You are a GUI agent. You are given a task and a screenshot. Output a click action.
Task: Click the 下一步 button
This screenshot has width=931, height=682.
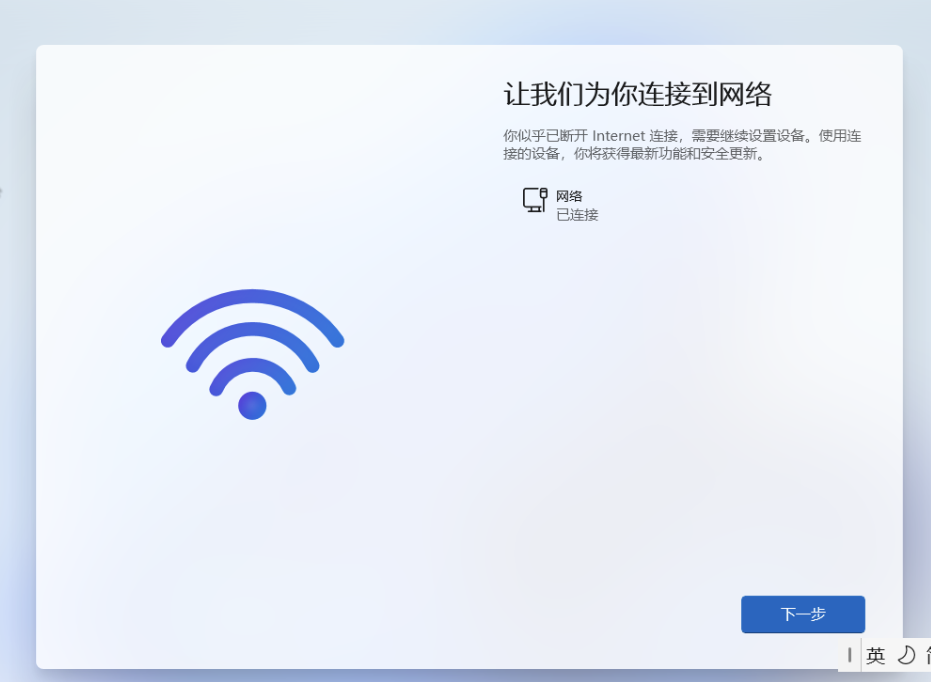803,614
